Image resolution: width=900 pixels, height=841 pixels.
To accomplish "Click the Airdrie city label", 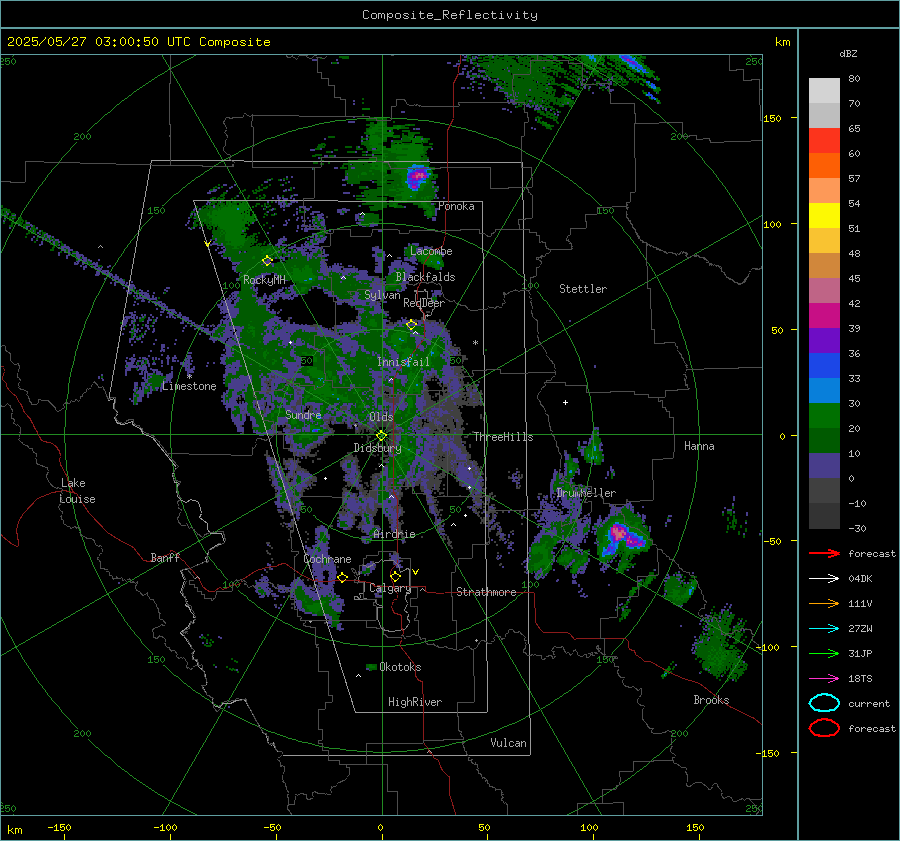I will 394,534.
